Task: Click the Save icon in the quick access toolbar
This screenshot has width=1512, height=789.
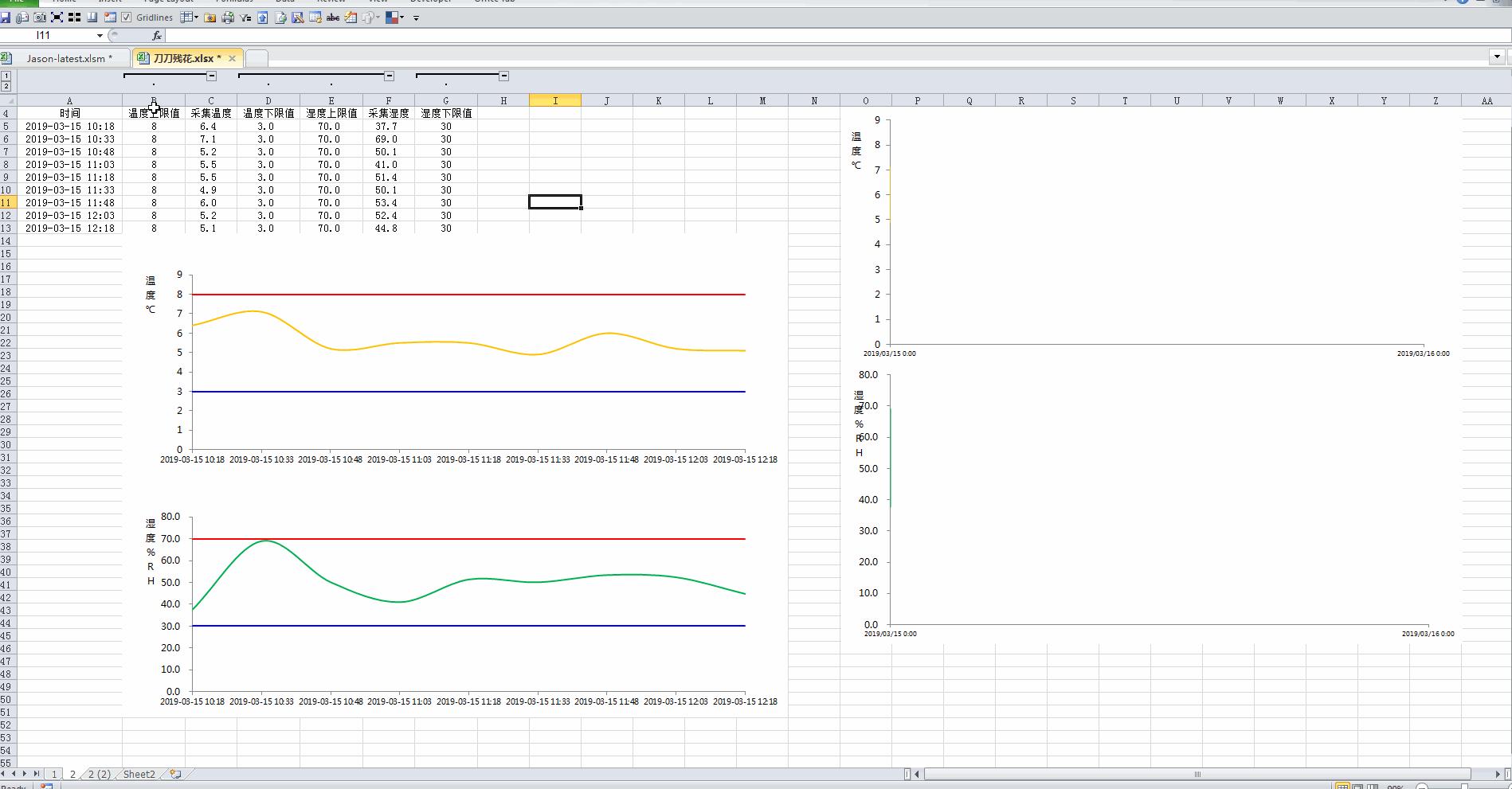Action: [6, 18]
